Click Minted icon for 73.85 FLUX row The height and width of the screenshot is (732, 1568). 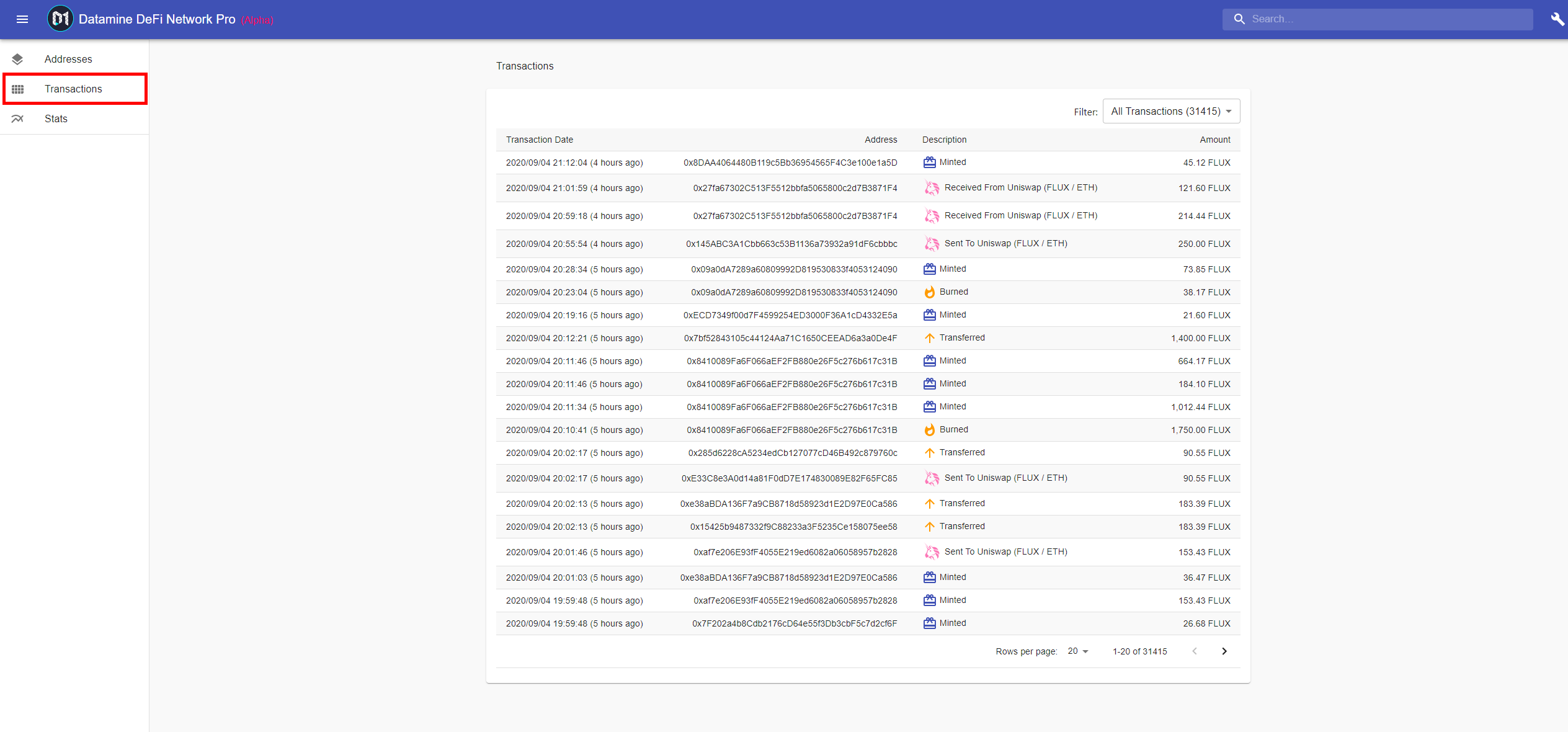tap(929, 269)
